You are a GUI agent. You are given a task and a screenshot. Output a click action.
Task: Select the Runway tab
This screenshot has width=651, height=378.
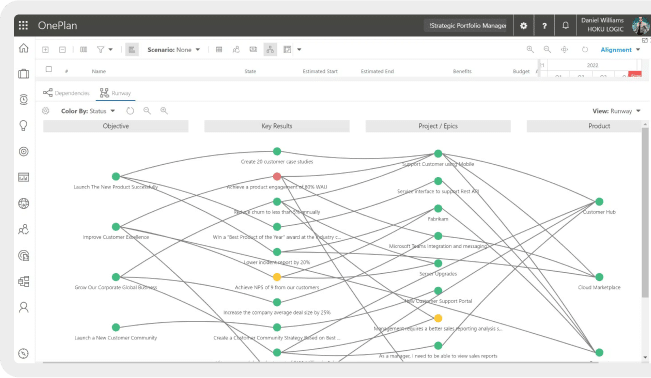pyautogui.click(x=115, y=93)
